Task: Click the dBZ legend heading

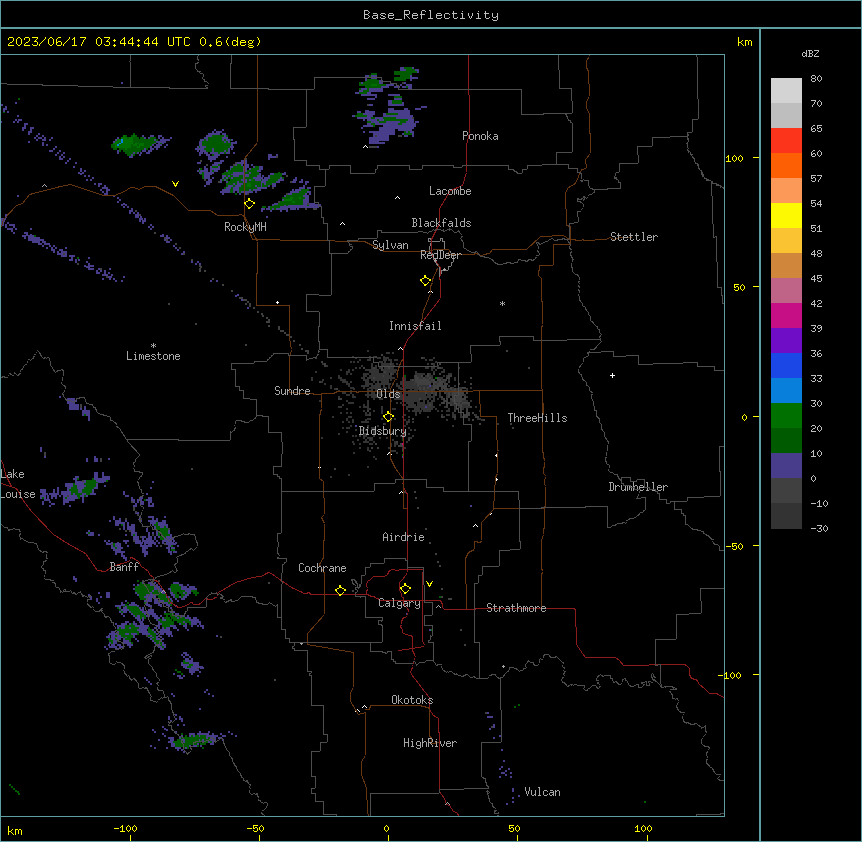Action: 810,54
